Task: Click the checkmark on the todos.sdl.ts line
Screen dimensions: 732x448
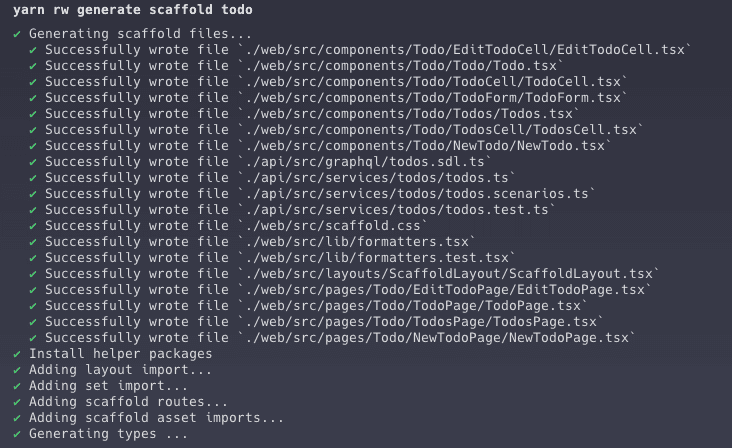Action: (x=33, y=162)
